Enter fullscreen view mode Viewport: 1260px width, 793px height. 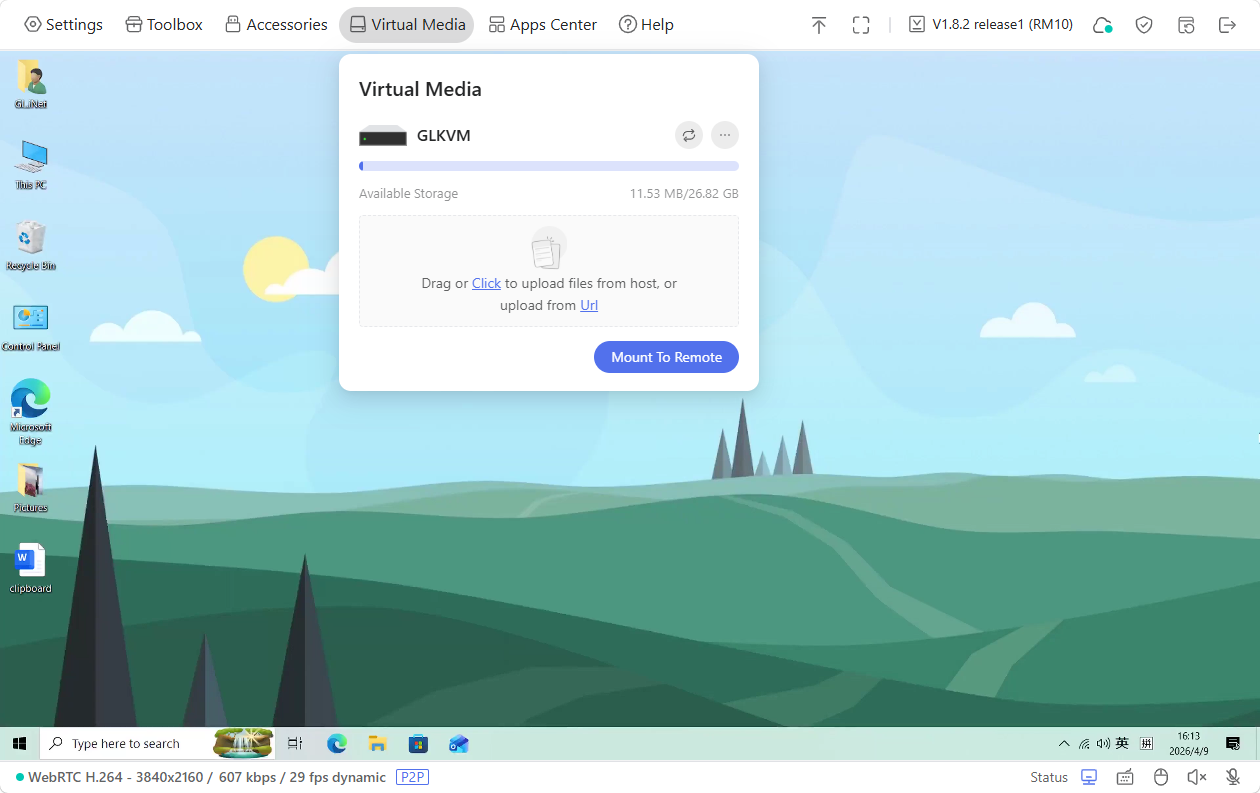[860, 24]
